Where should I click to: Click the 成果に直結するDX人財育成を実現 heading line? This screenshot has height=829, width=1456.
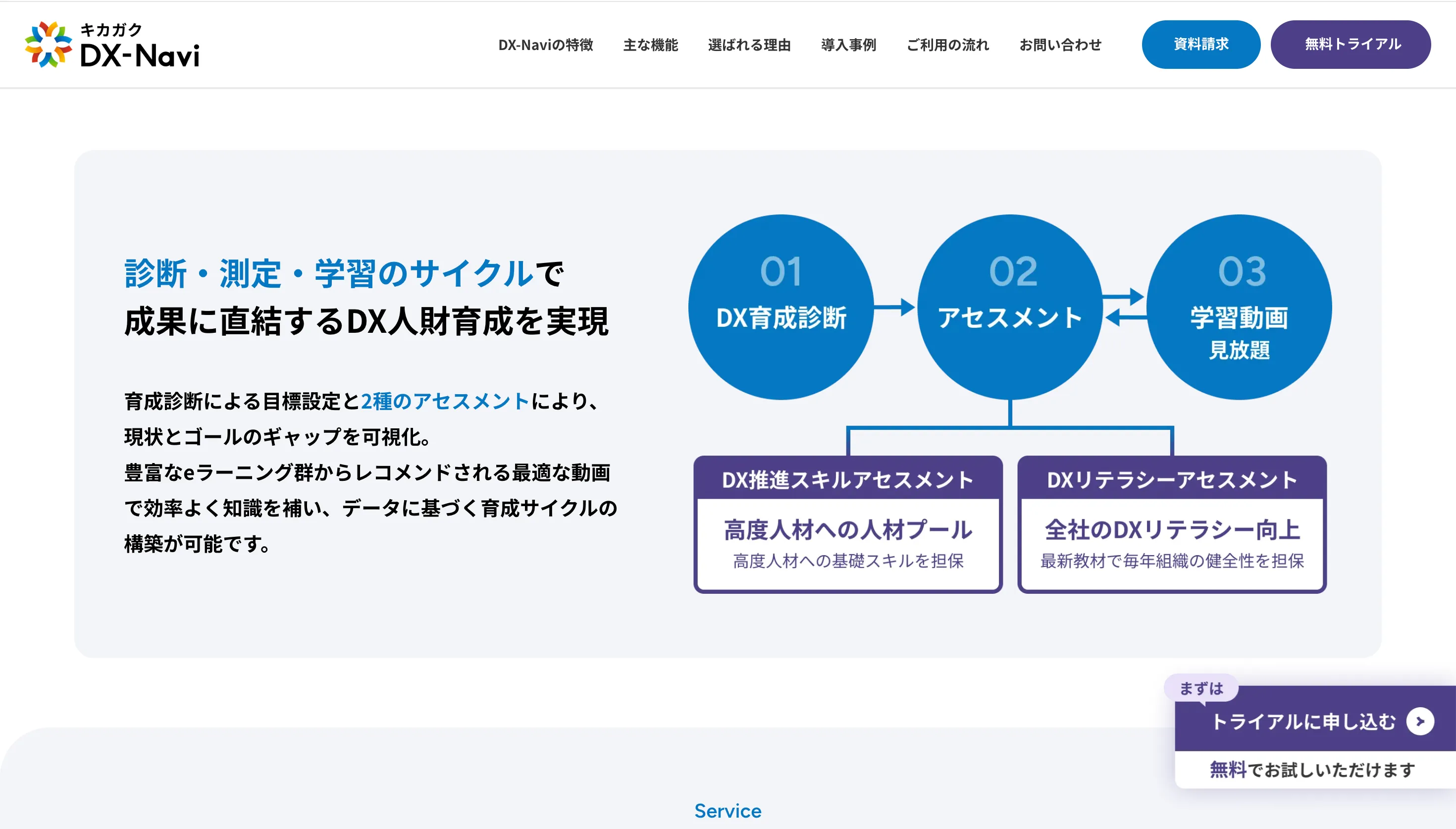[366, 321]
